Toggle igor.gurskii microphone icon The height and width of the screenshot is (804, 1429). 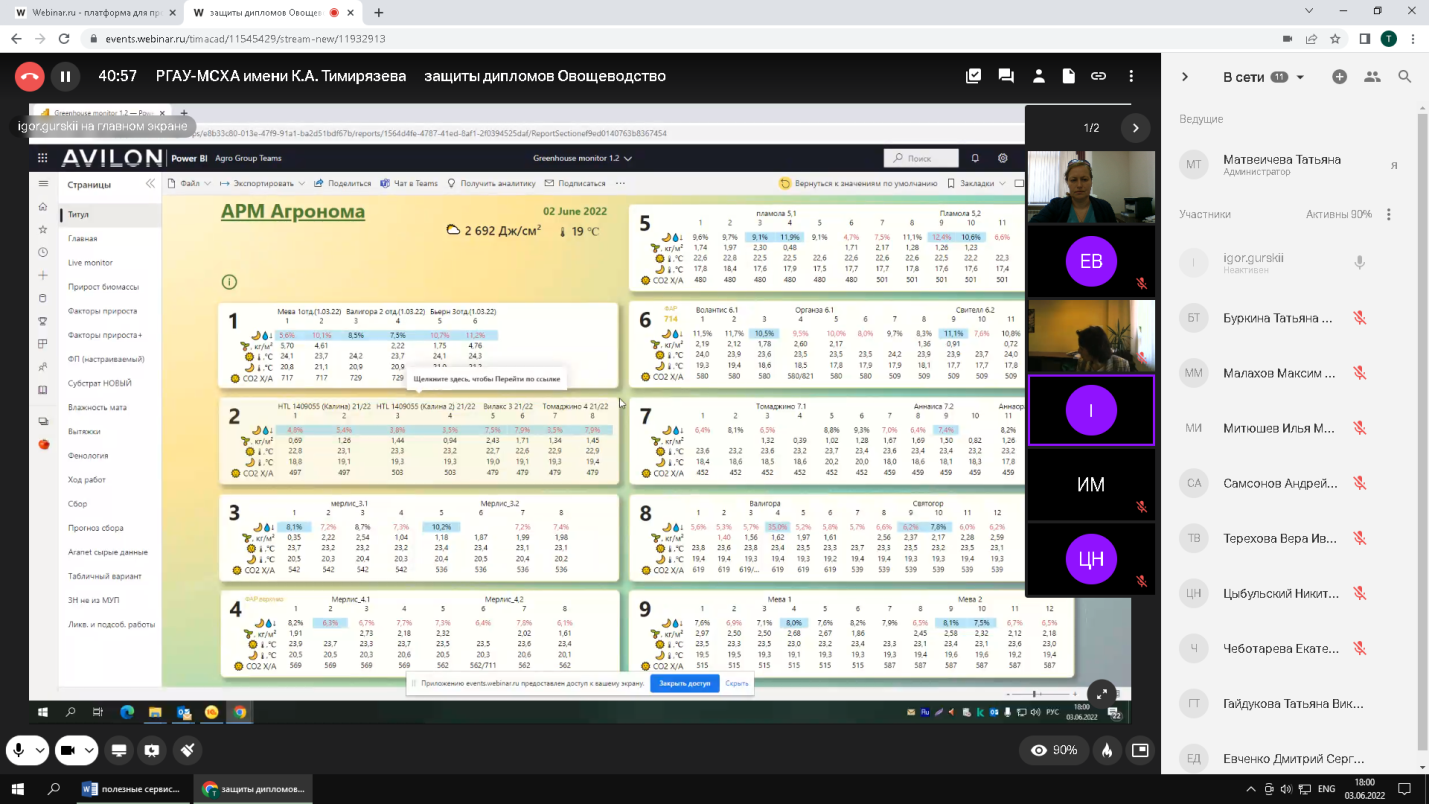point(1359,263)
